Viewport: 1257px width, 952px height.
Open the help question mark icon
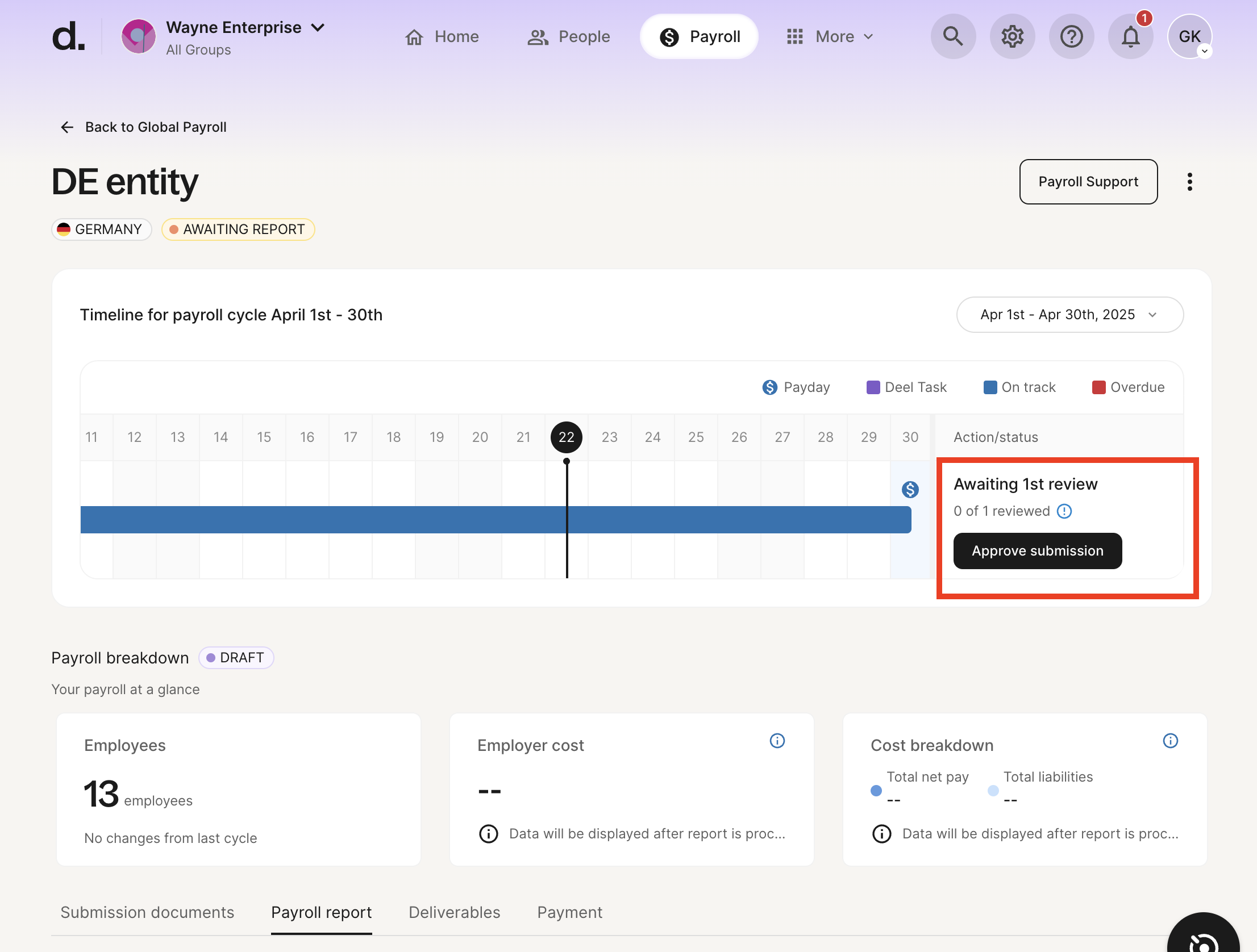point(1071,36)
